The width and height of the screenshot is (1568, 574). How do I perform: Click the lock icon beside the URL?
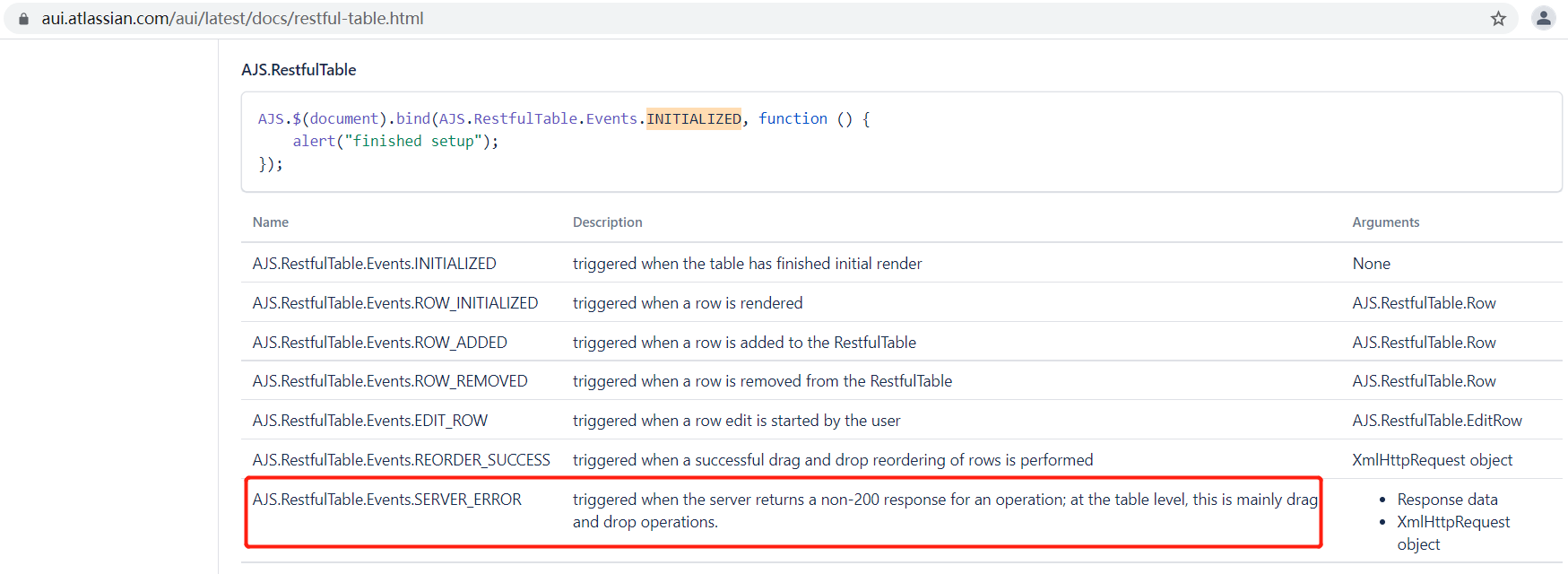pyautogui.click(x=23, y=19)
